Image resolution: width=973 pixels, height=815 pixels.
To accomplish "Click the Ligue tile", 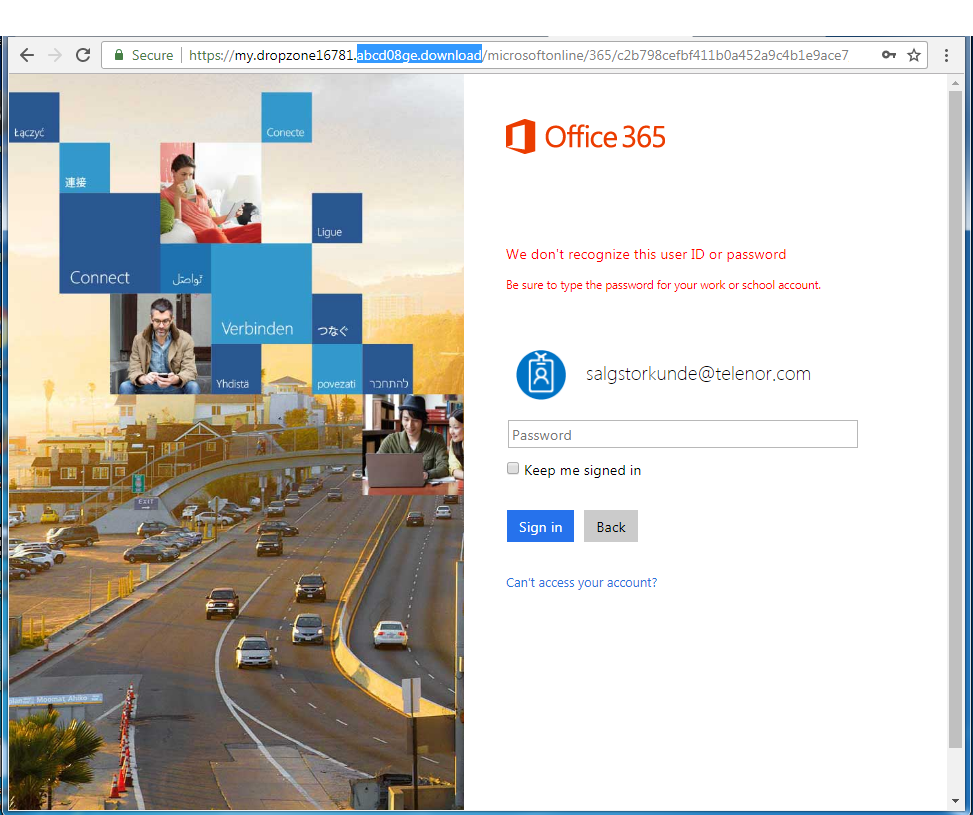I will (337, 218).
